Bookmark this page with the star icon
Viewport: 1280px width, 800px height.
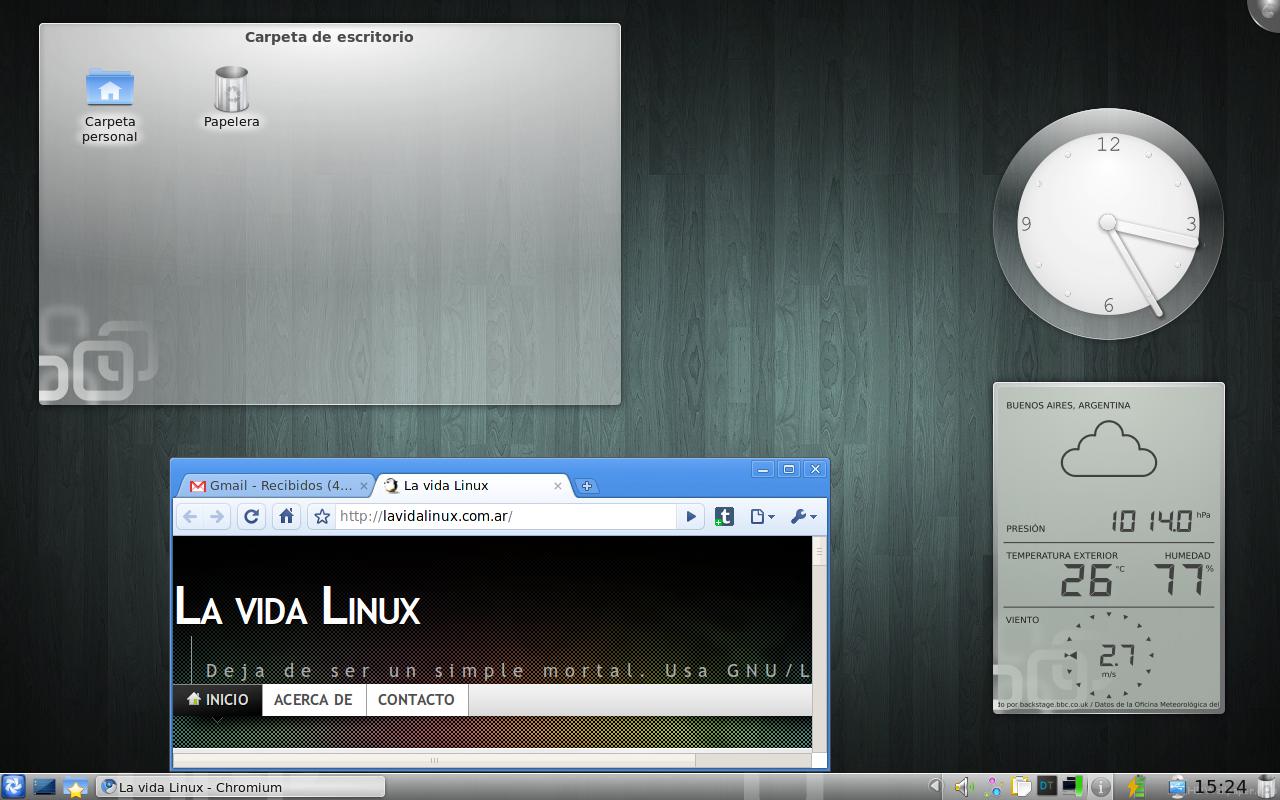(321, 516)
